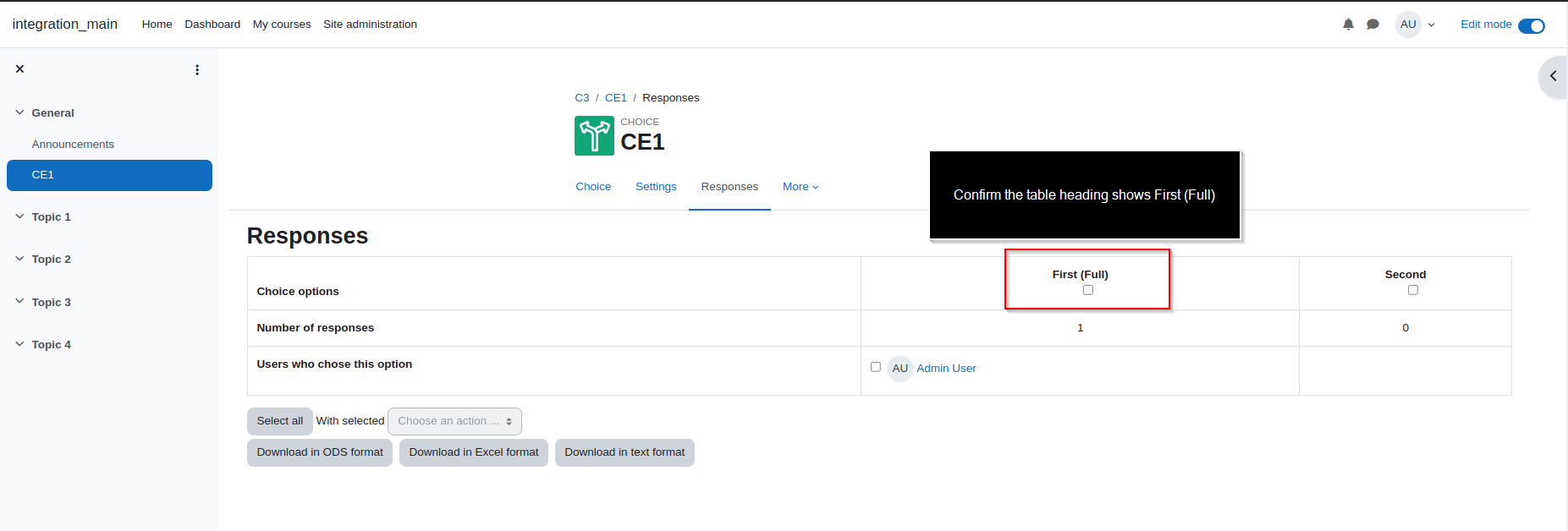
Task: Close the course index drawer
Action: tap(19, 69)
